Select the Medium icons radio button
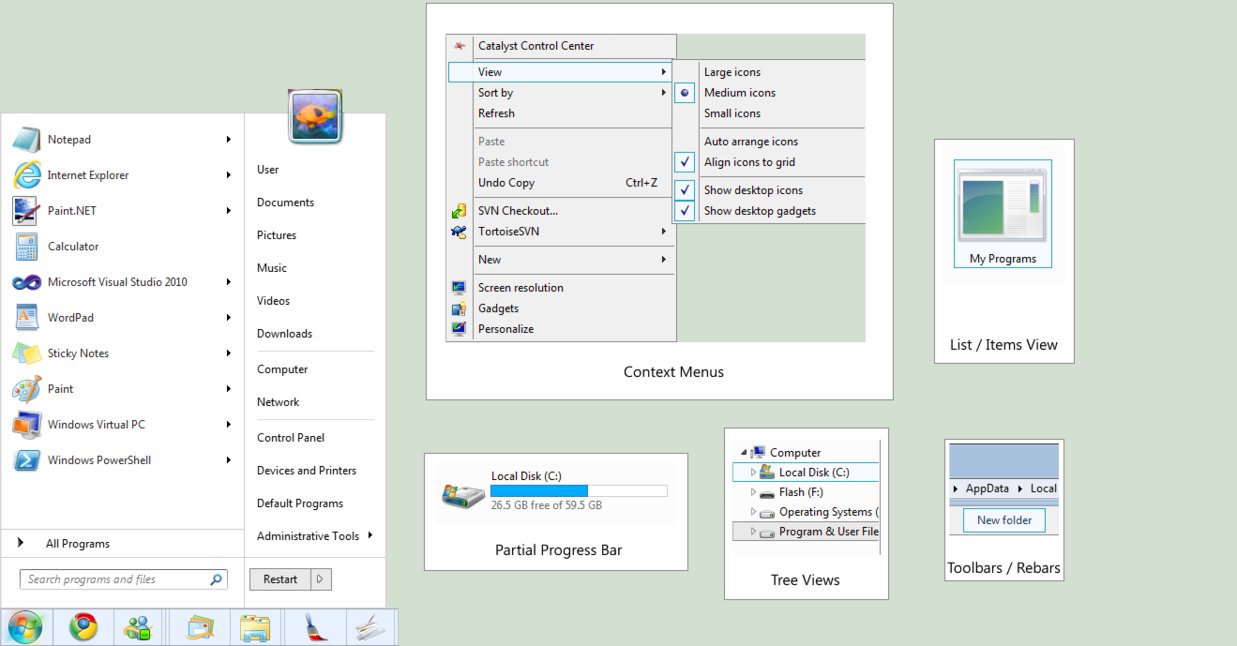 point(685,92)
